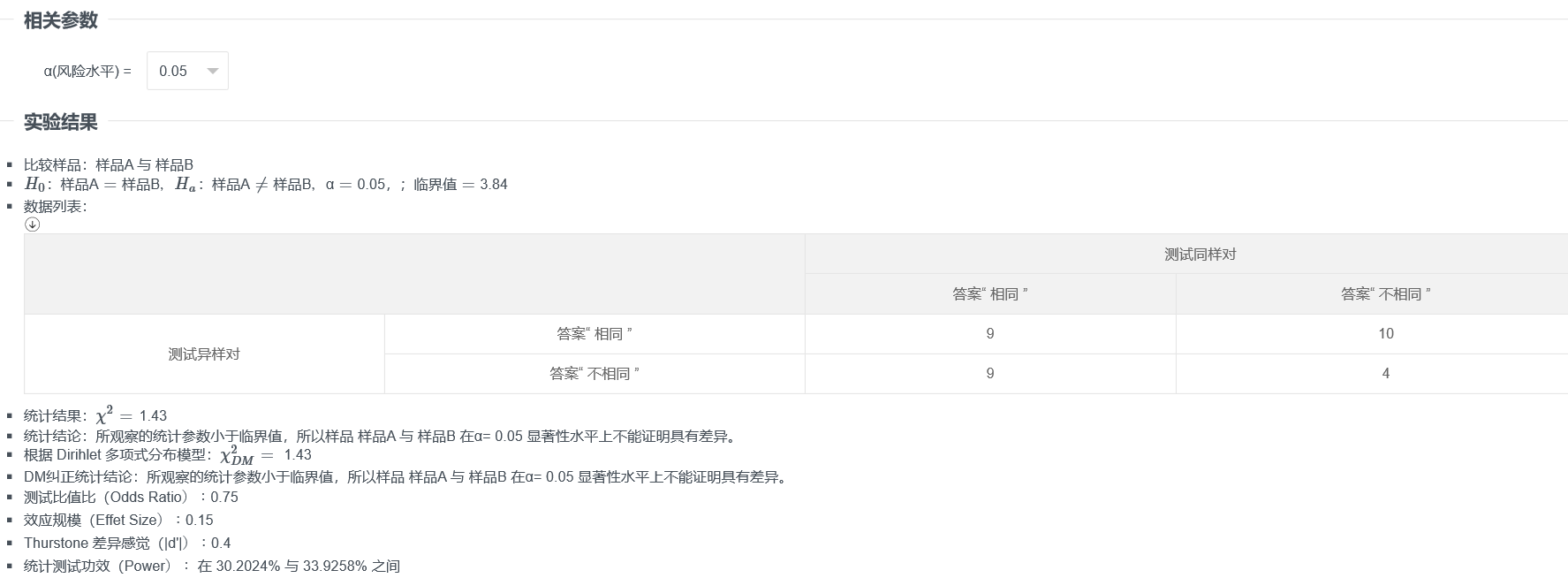Image resolution: width=1568 pixels, height=578 pixels.
Task: Click the Dirihlet 多项式分布模型 result line
Action: pos(168,455)
